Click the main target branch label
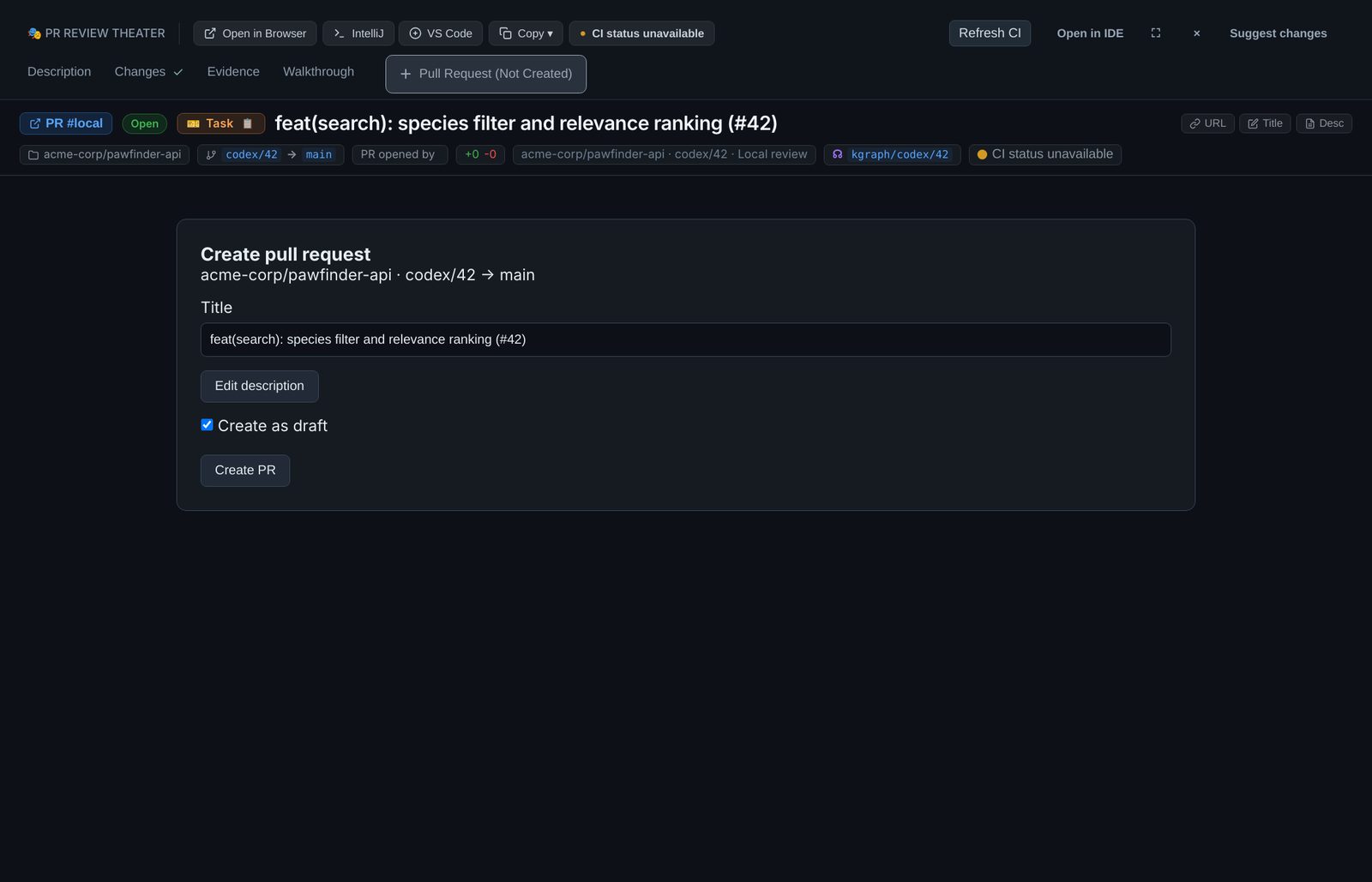 click(318, 154)
